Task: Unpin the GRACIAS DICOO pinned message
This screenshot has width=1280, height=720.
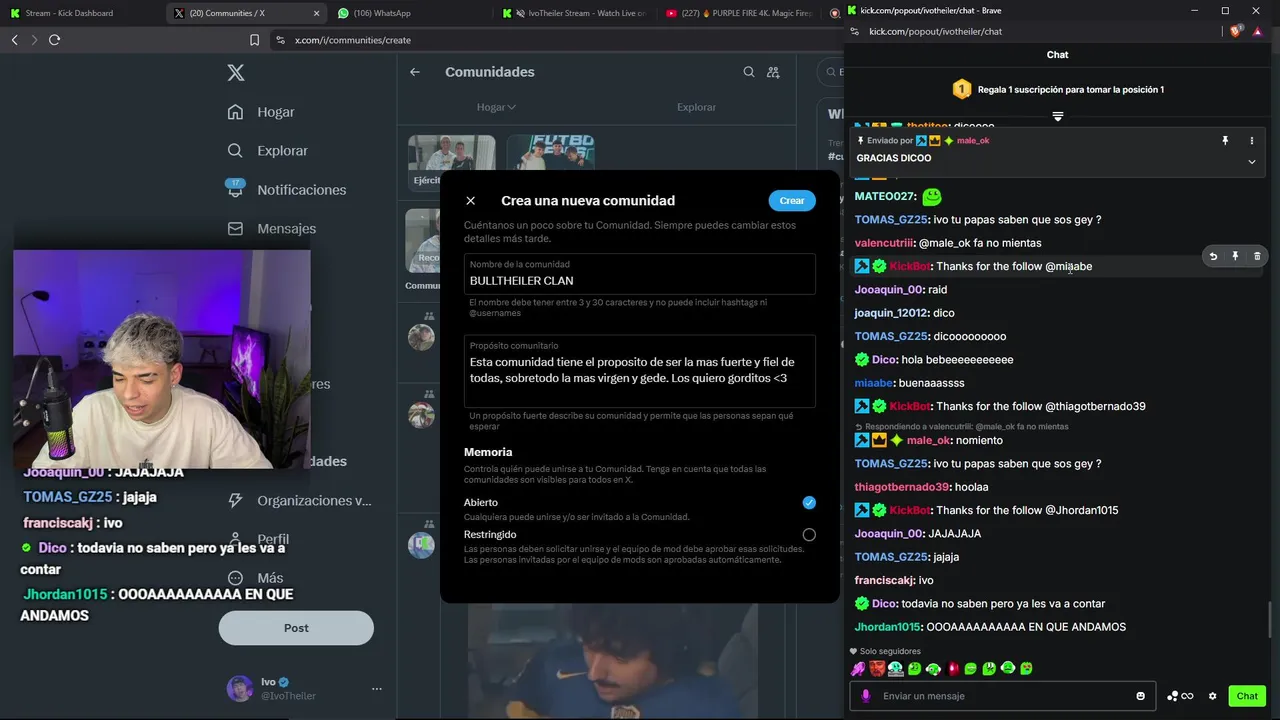Action: 1225,141
